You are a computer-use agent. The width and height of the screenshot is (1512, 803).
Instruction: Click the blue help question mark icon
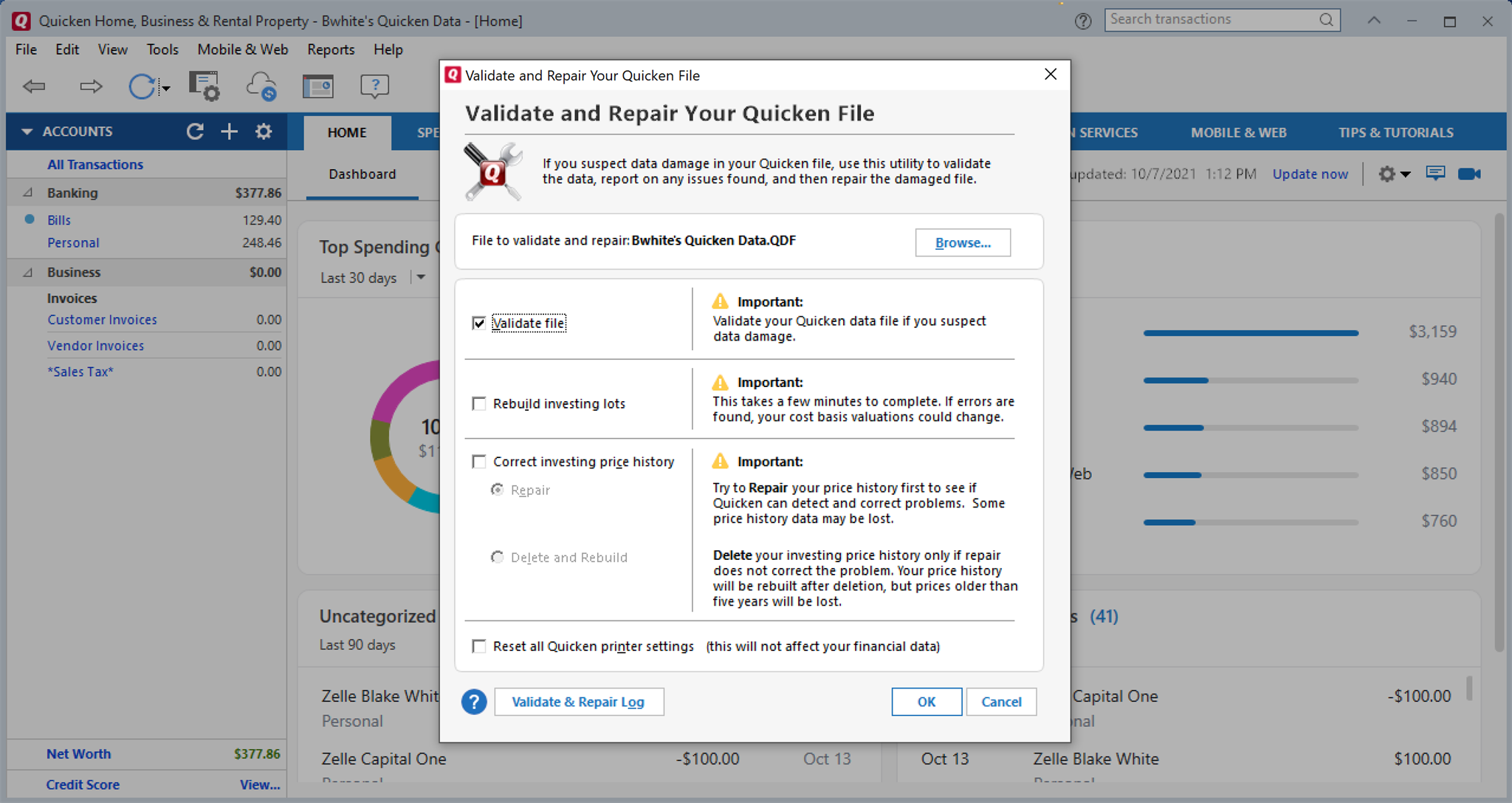[x=474, y=702]
